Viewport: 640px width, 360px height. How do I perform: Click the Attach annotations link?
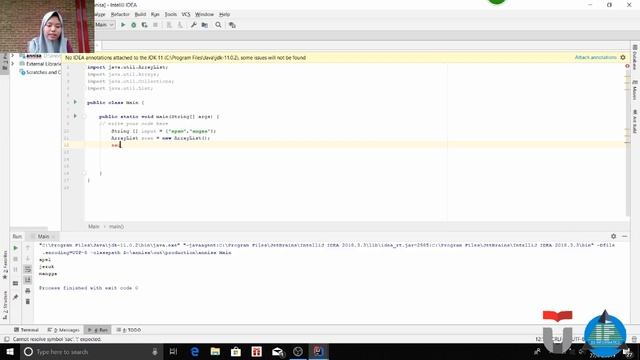pyautogui.click(x=596, y=58)
